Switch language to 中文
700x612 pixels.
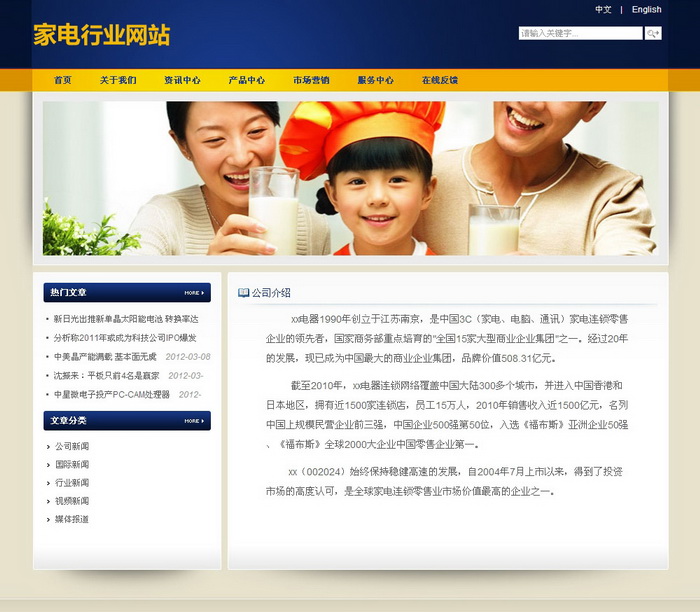603,10
